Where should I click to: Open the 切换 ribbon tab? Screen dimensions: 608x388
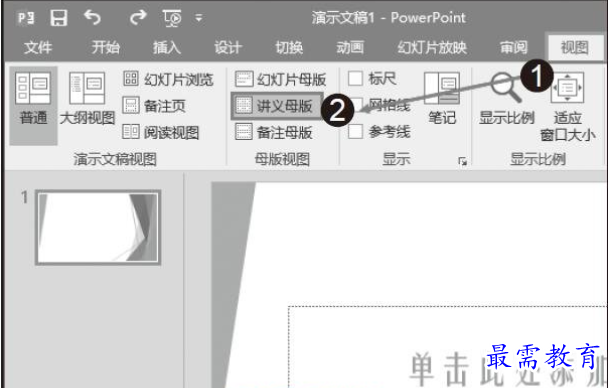pyautogui.click(x=289, y=48)
